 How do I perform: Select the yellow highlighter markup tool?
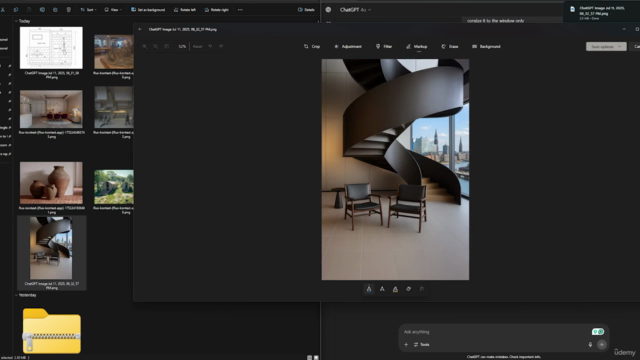[x=395, y=289]
